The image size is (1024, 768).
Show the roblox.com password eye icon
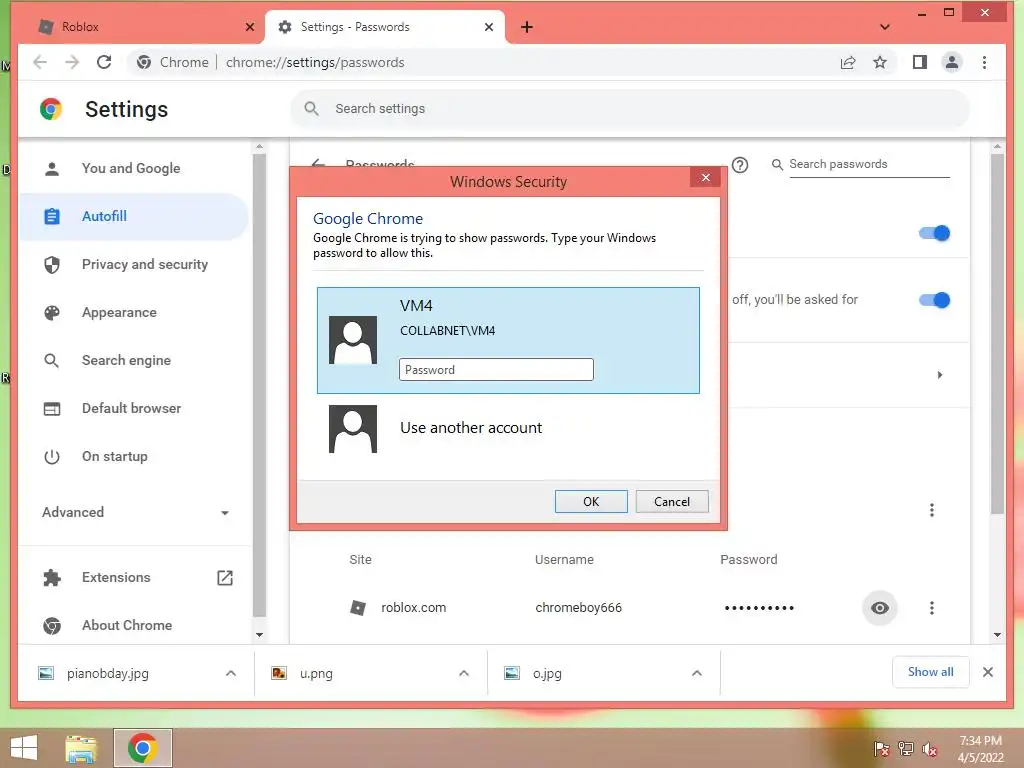(880, 608)
